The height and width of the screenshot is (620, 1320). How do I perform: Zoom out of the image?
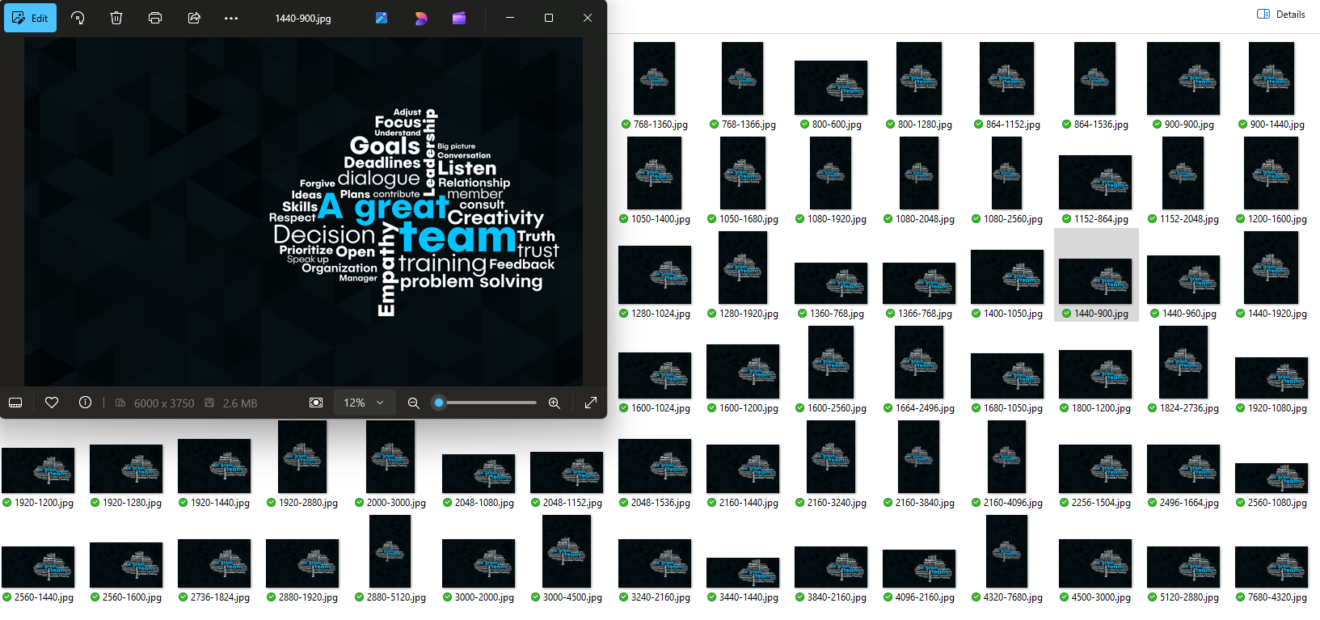click(413, 402)
